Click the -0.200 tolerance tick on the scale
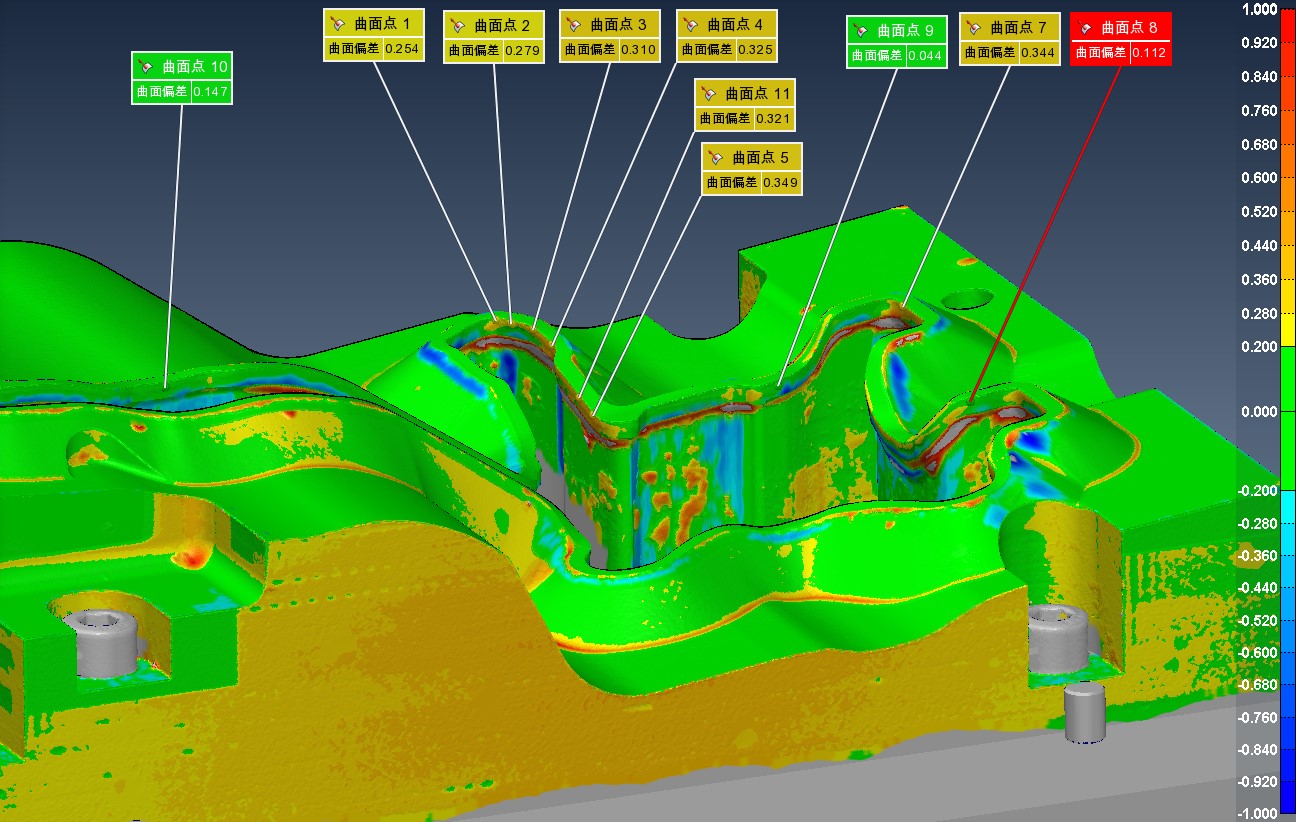 pos(1260,491)
